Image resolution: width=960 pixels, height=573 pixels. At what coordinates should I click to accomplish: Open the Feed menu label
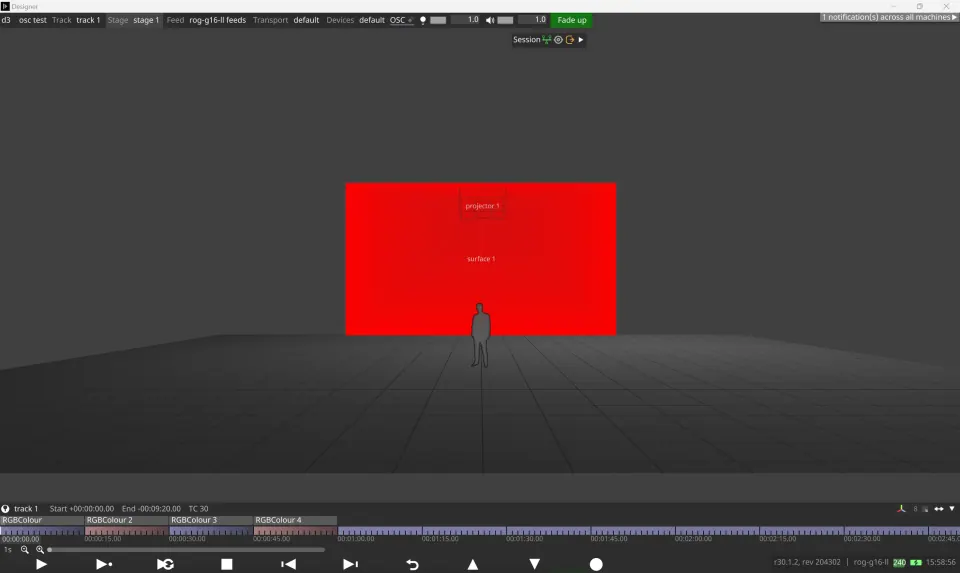175,20
